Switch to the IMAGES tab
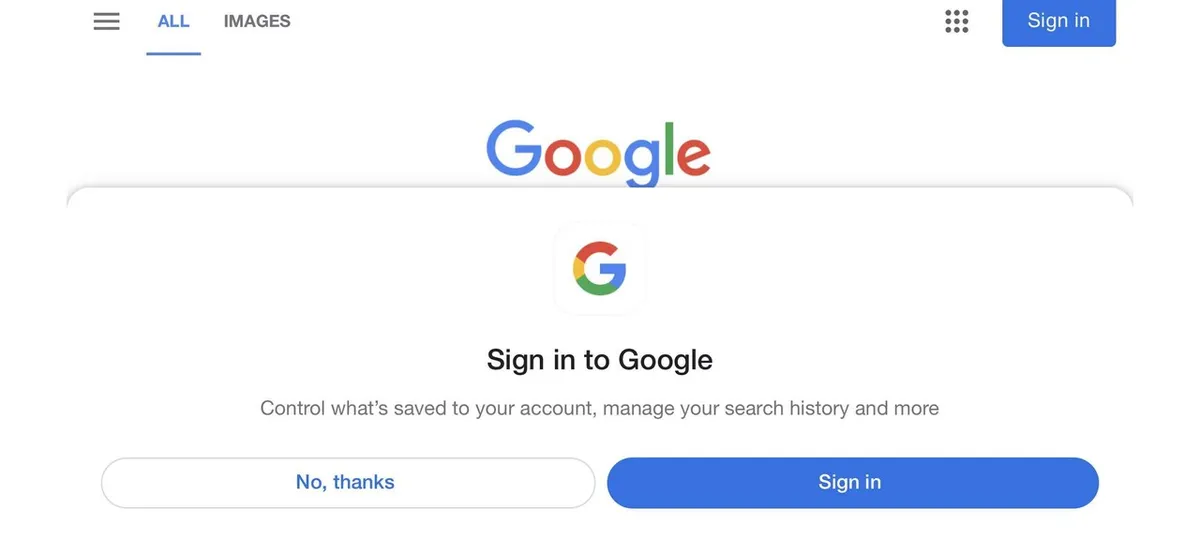This screenshot has height=554, width=1200. pos(257,21)
